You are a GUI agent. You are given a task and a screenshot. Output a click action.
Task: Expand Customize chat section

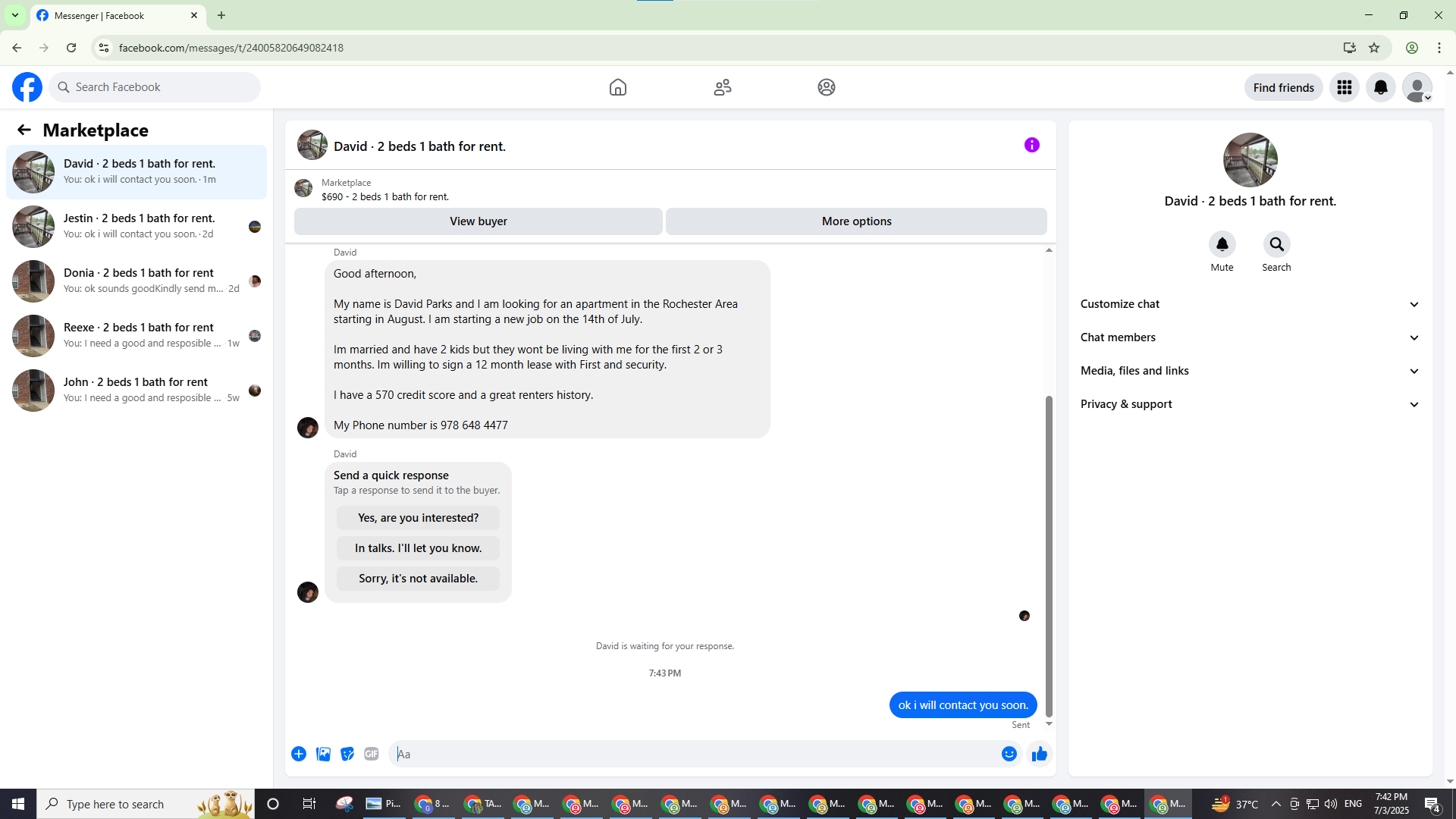click(1250, 304)
